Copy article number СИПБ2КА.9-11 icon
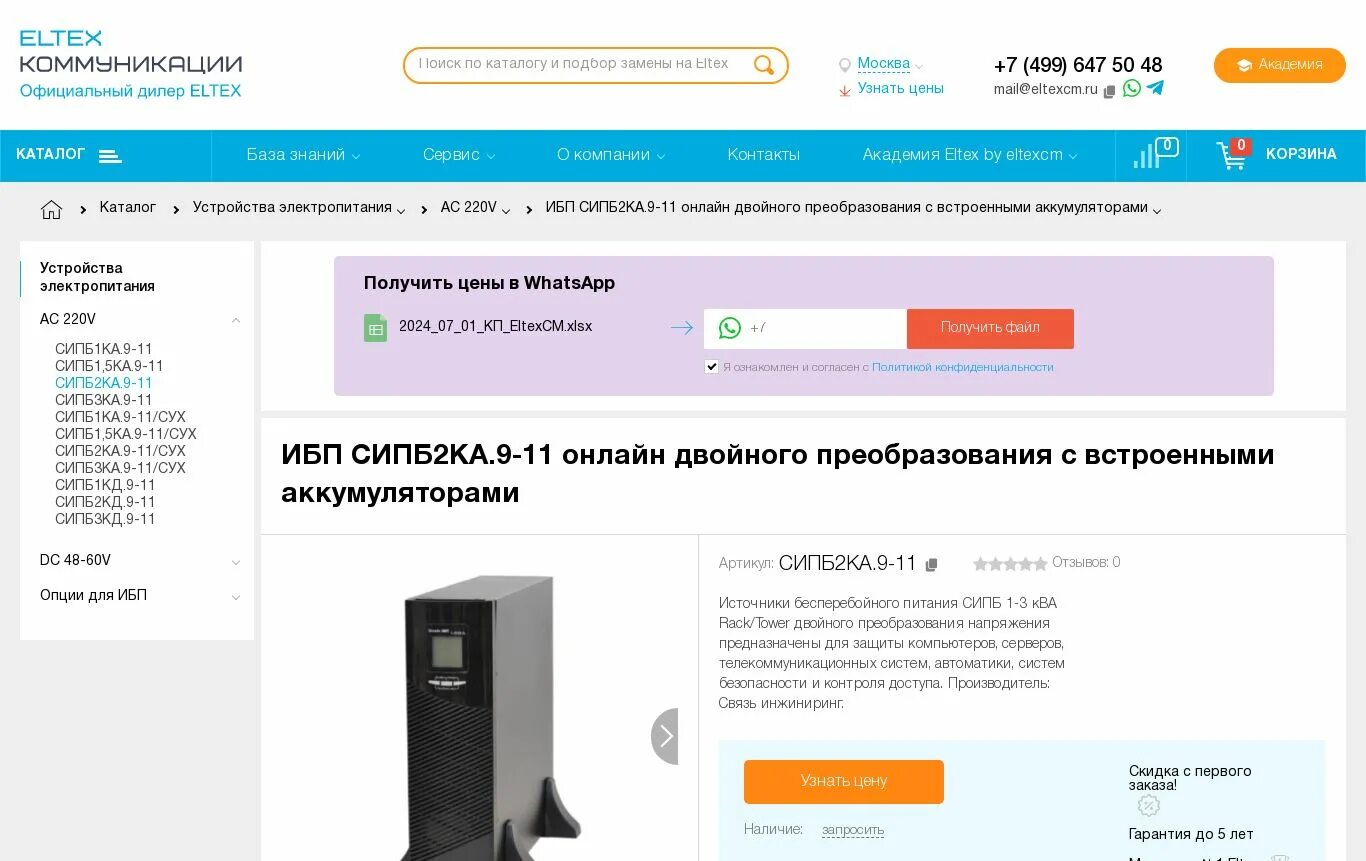This screenshot has height=861, width=1366. [x=932, y=565]
